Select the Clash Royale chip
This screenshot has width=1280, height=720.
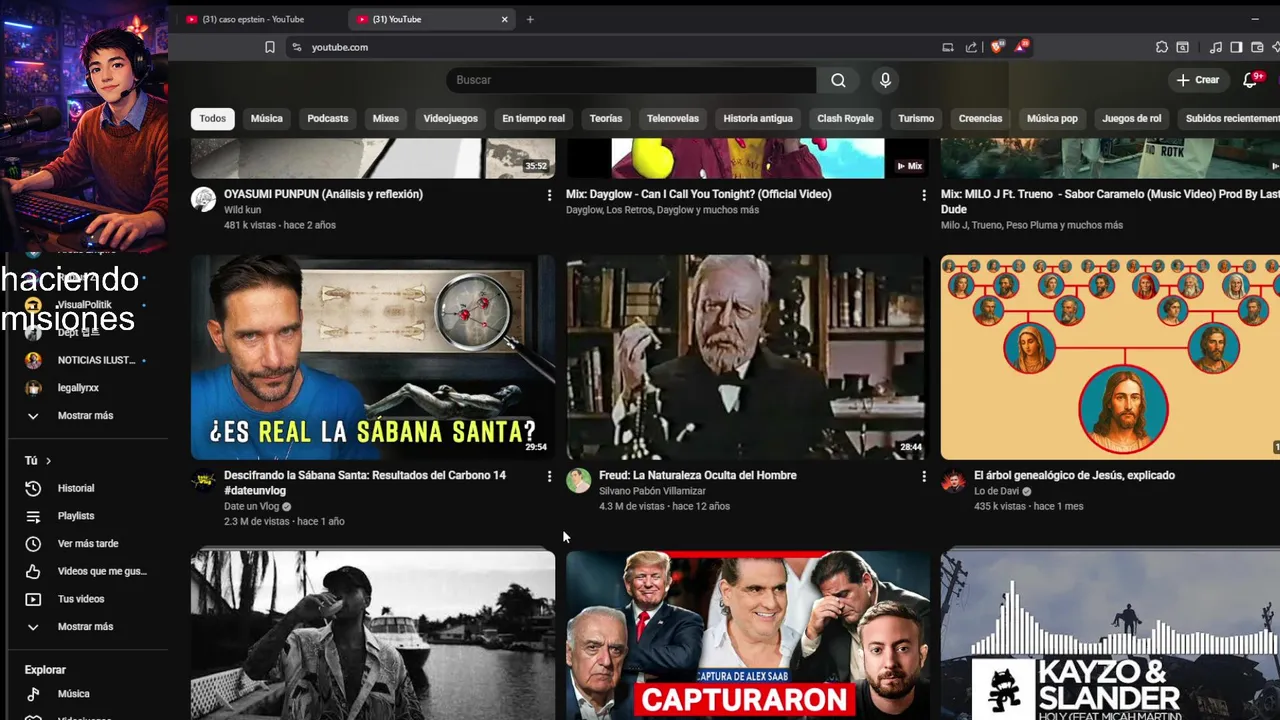click(x=845, y=118)
